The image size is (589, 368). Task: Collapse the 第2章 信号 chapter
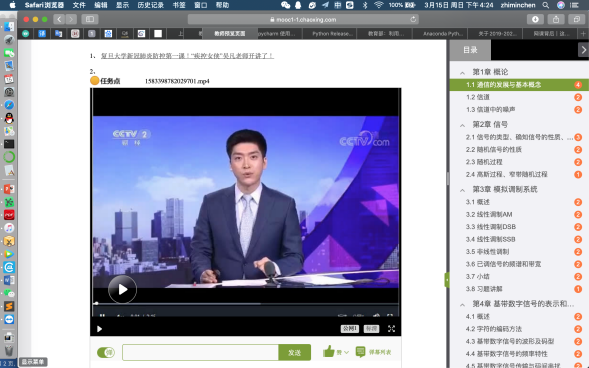tap(462, 125)
